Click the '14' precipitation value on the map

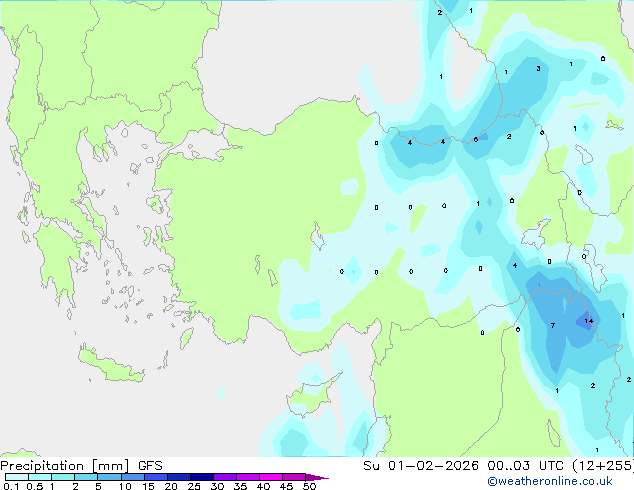pos(589,321)
